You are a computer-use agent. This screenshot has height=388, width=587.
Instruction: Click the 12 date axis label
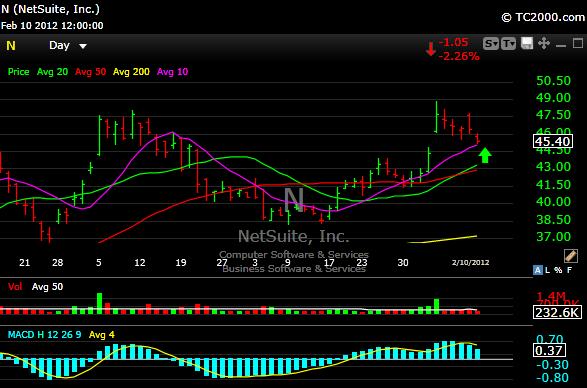(140, 263)
